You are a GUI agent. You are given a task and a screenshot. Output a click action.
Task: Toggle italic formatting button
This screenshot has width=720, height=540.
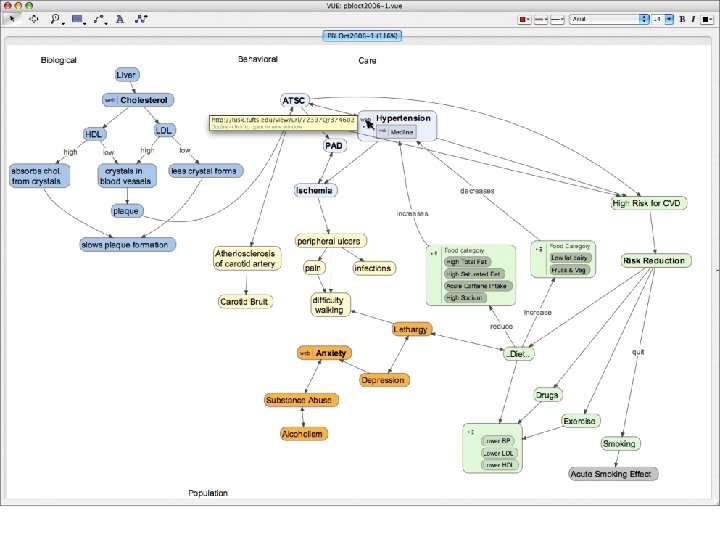pos(693,19)
